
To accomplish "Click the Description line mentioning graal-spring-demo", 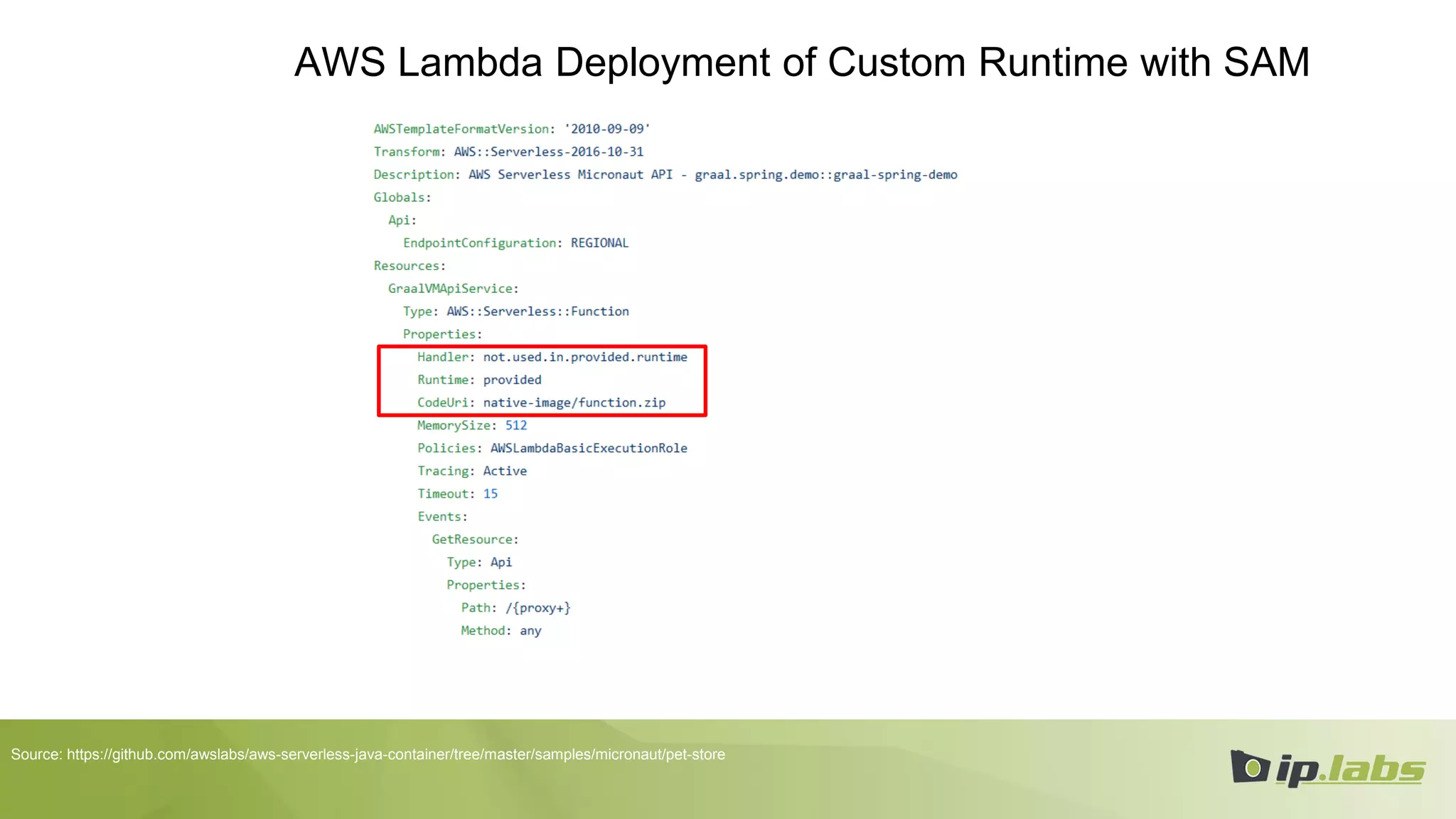I will [665, 175].
